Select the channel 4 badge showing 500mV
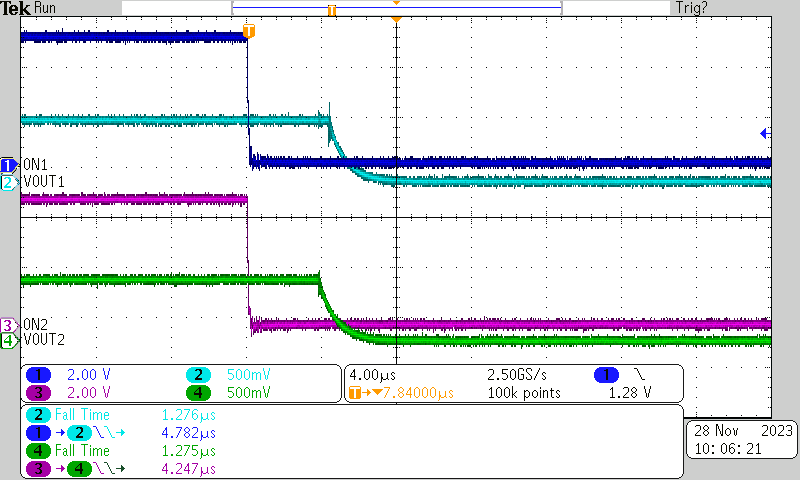Image resolution: width=800 pixels, height=480 pixels. click(198, 393)
